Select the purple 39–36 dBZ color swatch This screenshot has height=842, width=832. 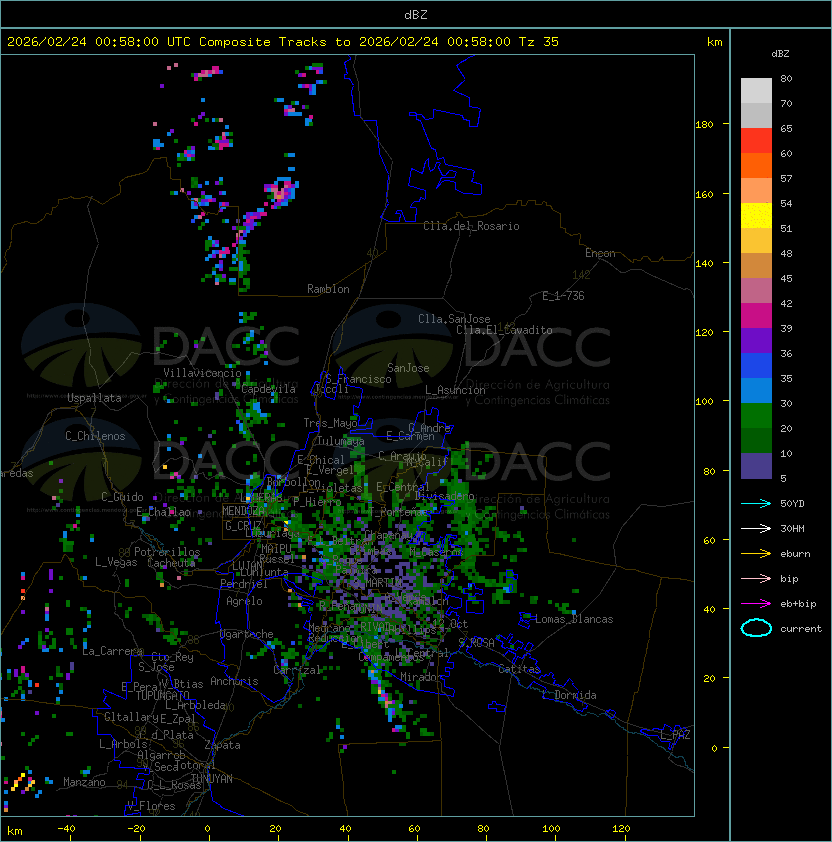click(756, 340)
